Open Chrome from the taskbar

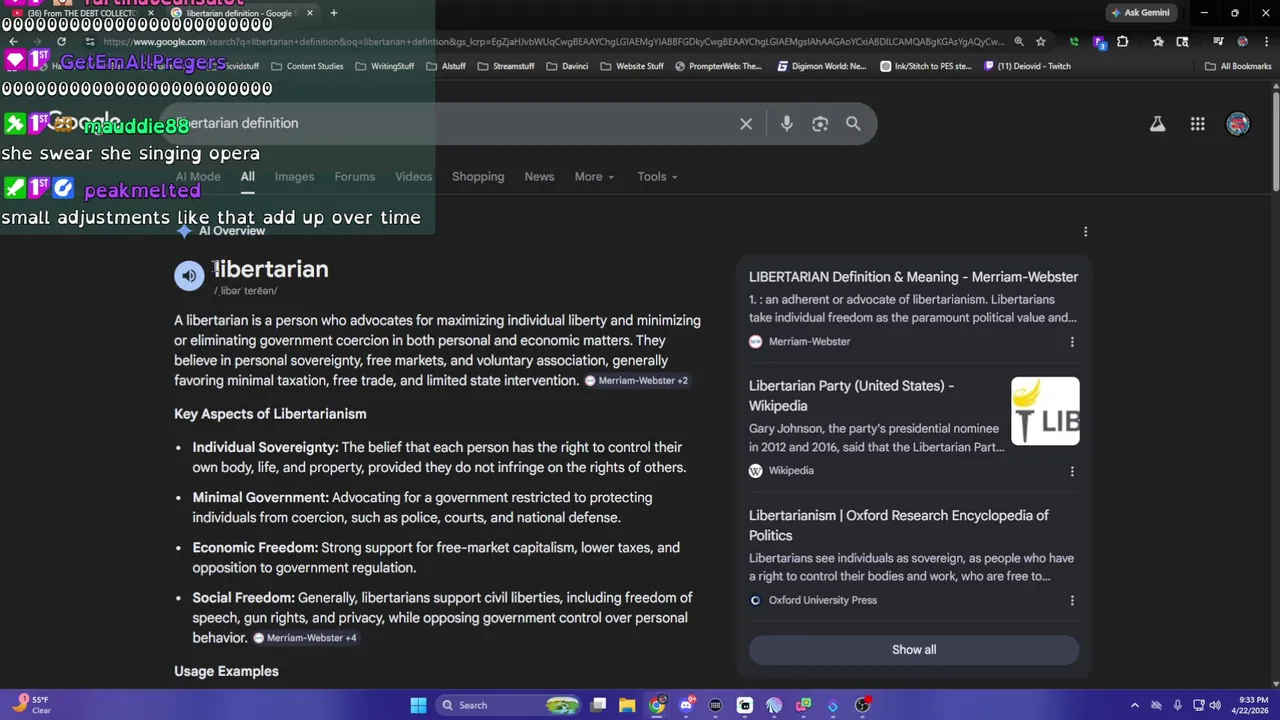[657, 706]
